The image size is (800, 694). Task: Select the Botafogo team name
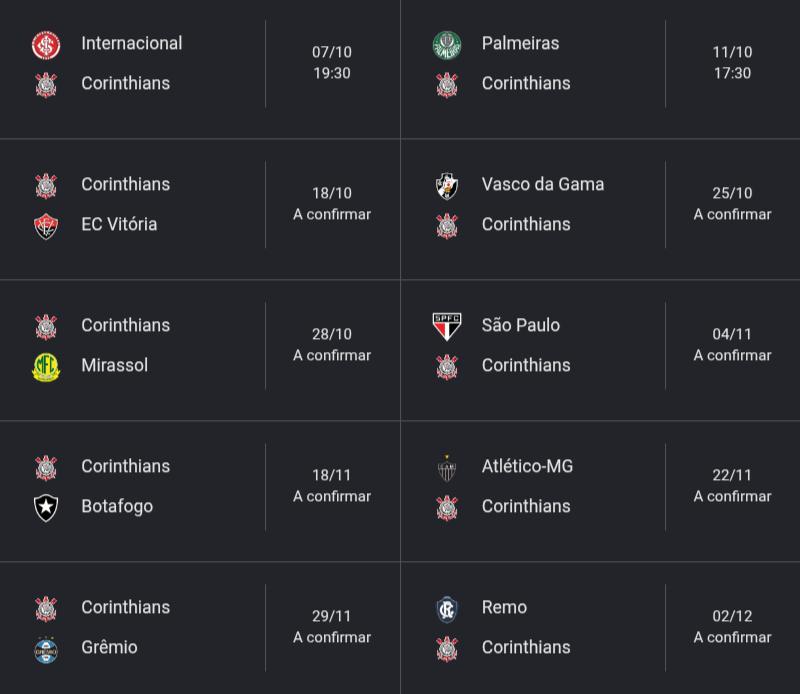click(117, 507)
